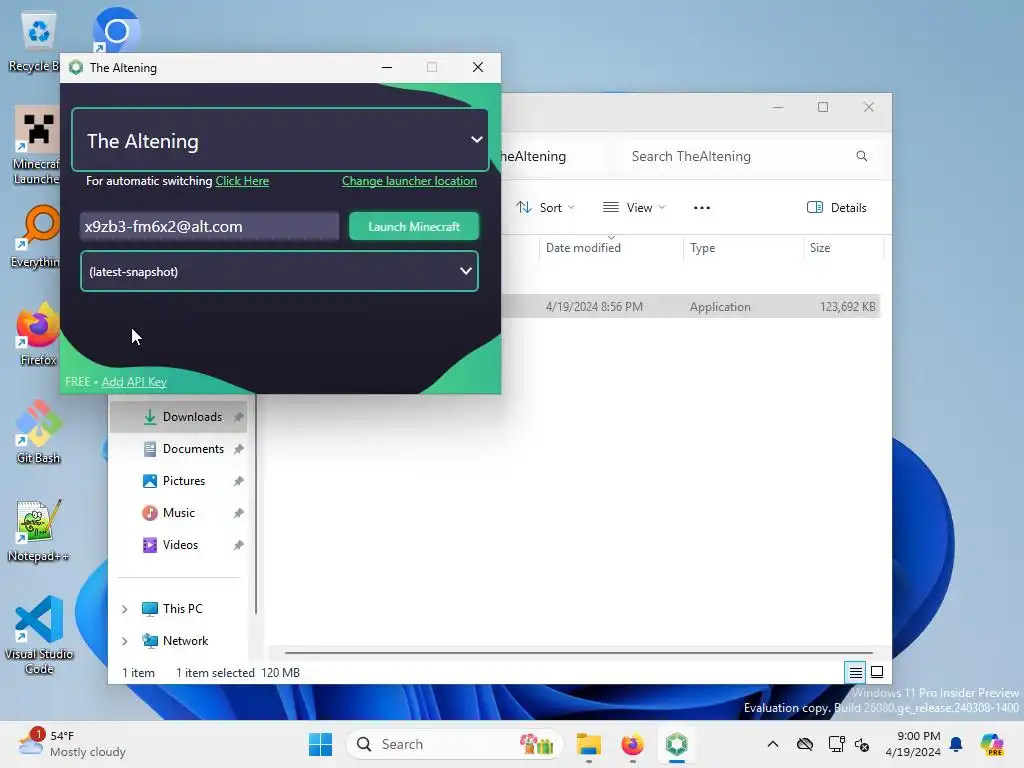The width and height of the screenshot is (1024, 768).
Task: Open Pictures in Explorer sidebar
Action: click(x=184, y=481)
